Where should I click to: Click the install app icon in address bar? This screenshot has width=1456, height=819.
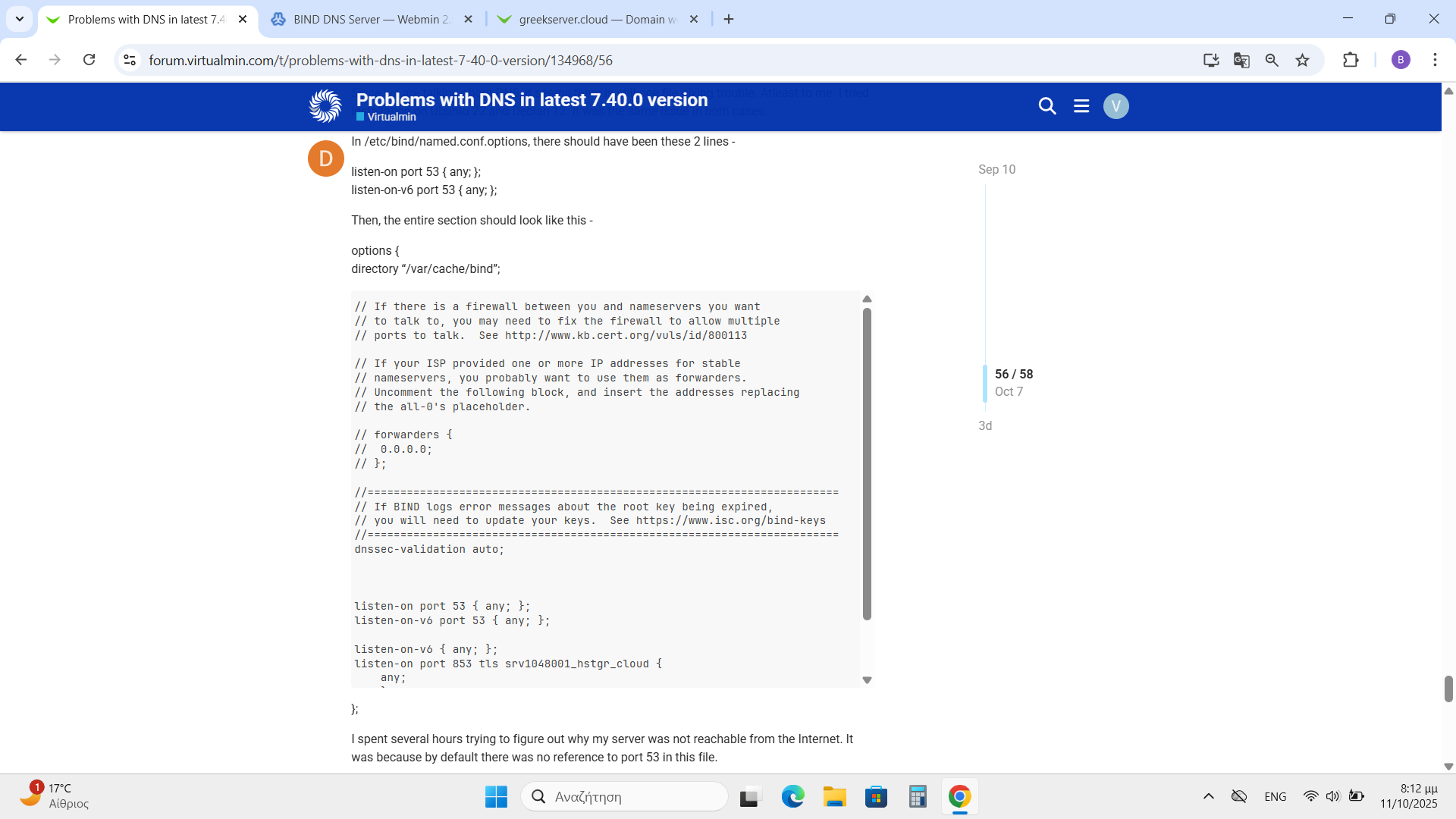(1211, 60)
